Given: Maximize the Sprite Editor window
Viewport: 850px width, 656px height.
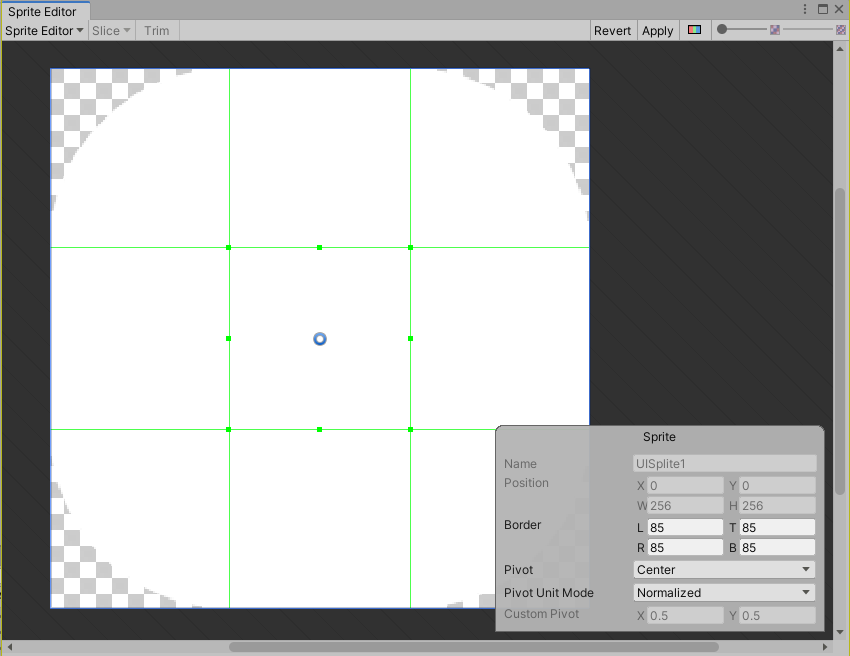Looking at the screenshot, I should click(x=823, y=9).
